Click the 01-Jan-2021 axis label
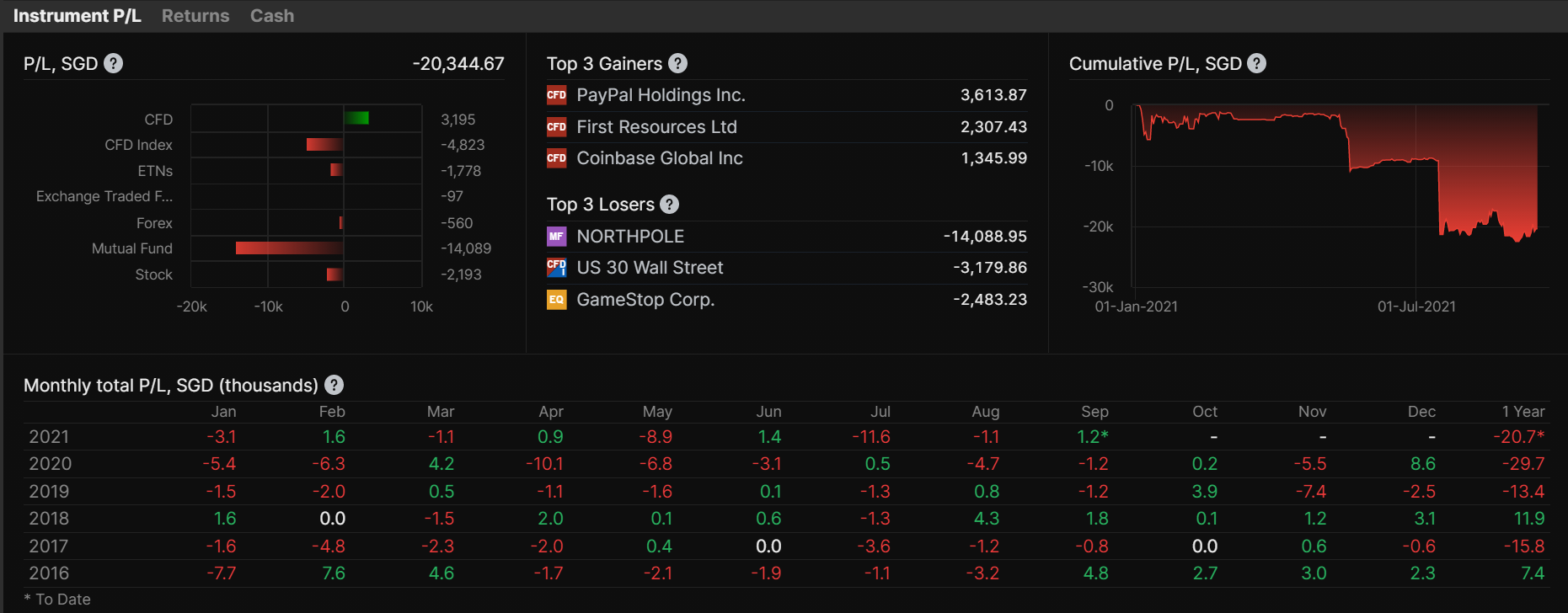The image size is (1568, 613). [1136, 306]
